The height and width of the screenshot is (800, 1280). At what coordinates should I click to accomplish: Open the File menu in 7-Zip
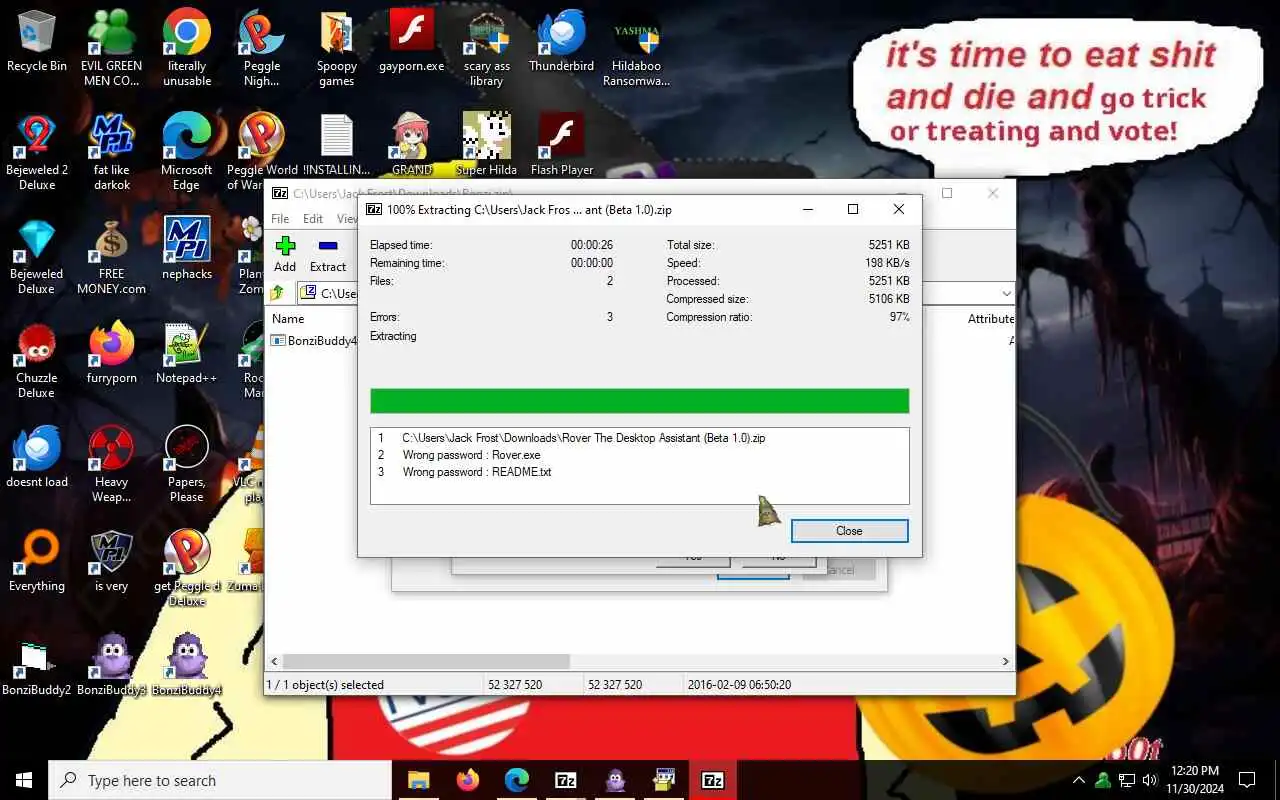point(280,218)
